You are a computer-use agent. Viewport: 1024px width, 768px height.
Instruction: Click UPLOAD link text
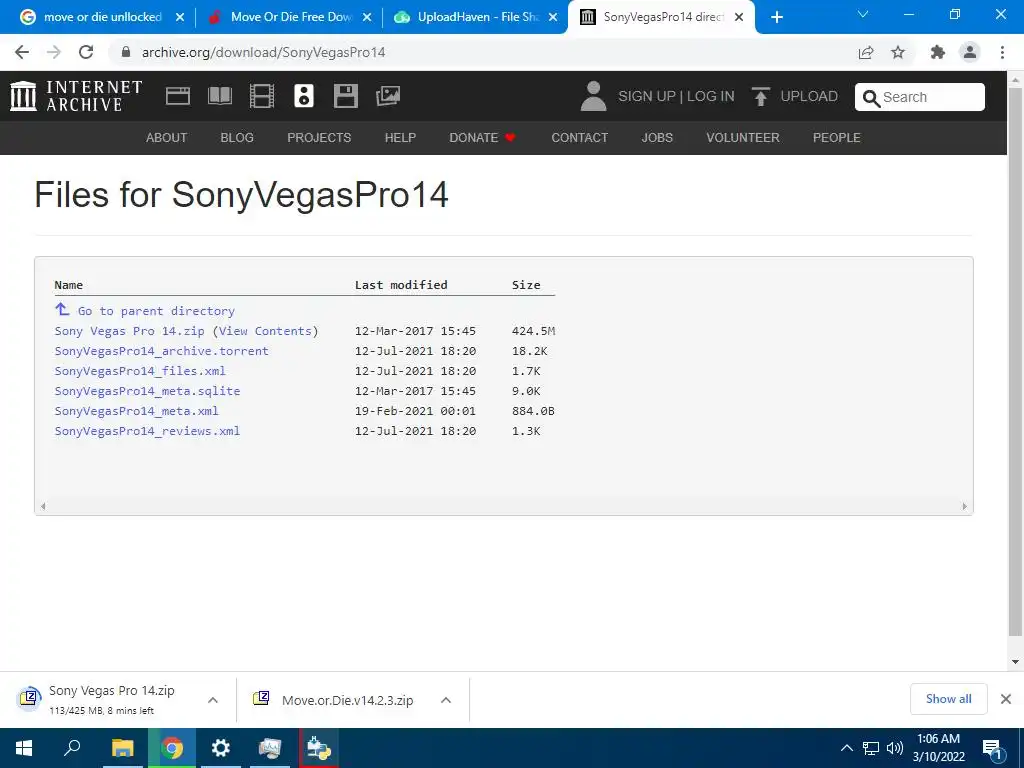[809, 97]
